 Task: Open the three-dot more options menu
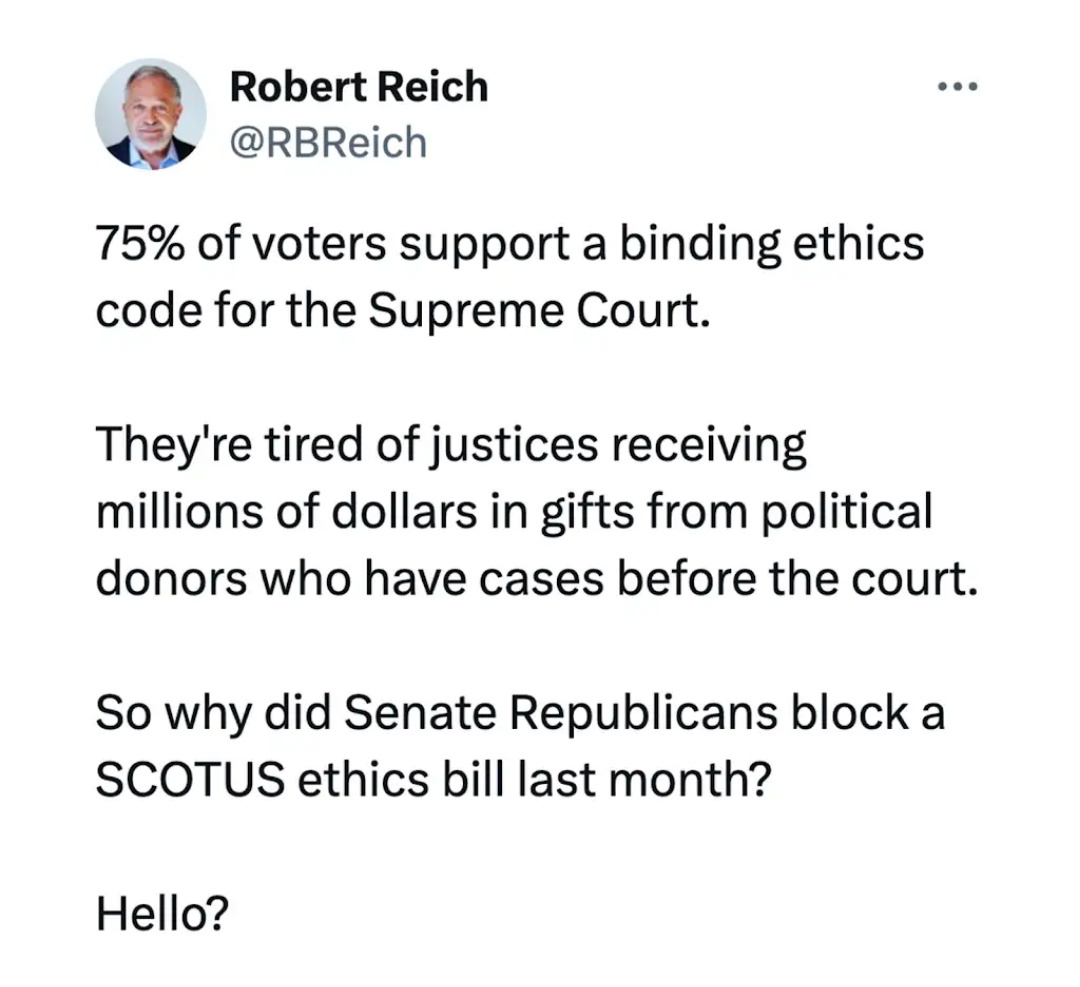pos(957,87)
